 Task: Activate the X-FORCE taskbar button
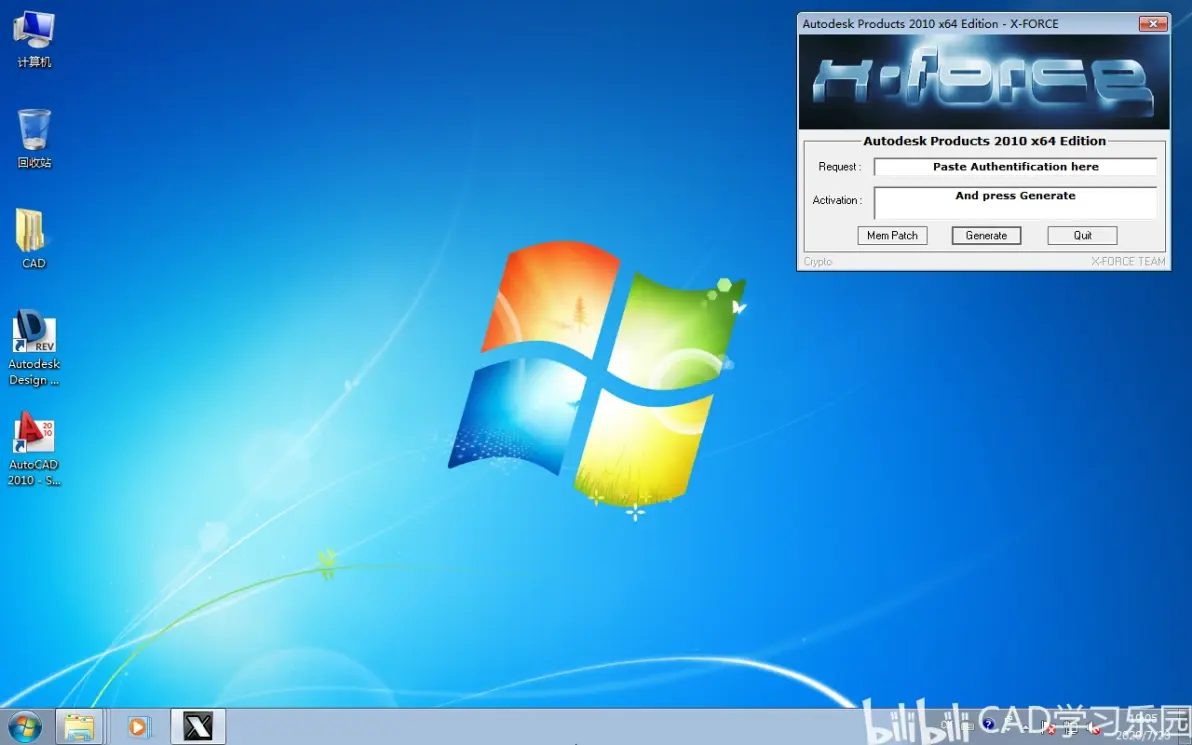point(198,728)
